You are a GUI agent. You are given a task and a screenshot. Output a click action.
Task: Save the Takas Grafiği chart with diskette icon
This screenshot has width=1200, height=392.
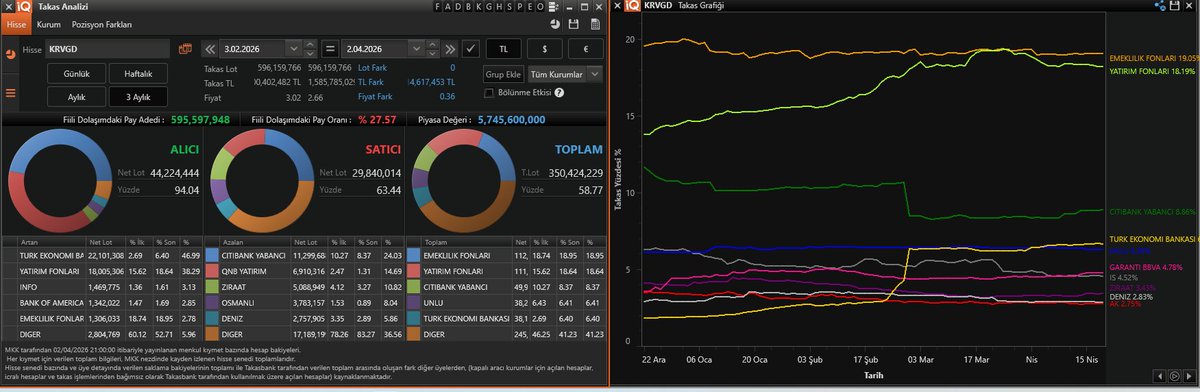(1175, 6)
